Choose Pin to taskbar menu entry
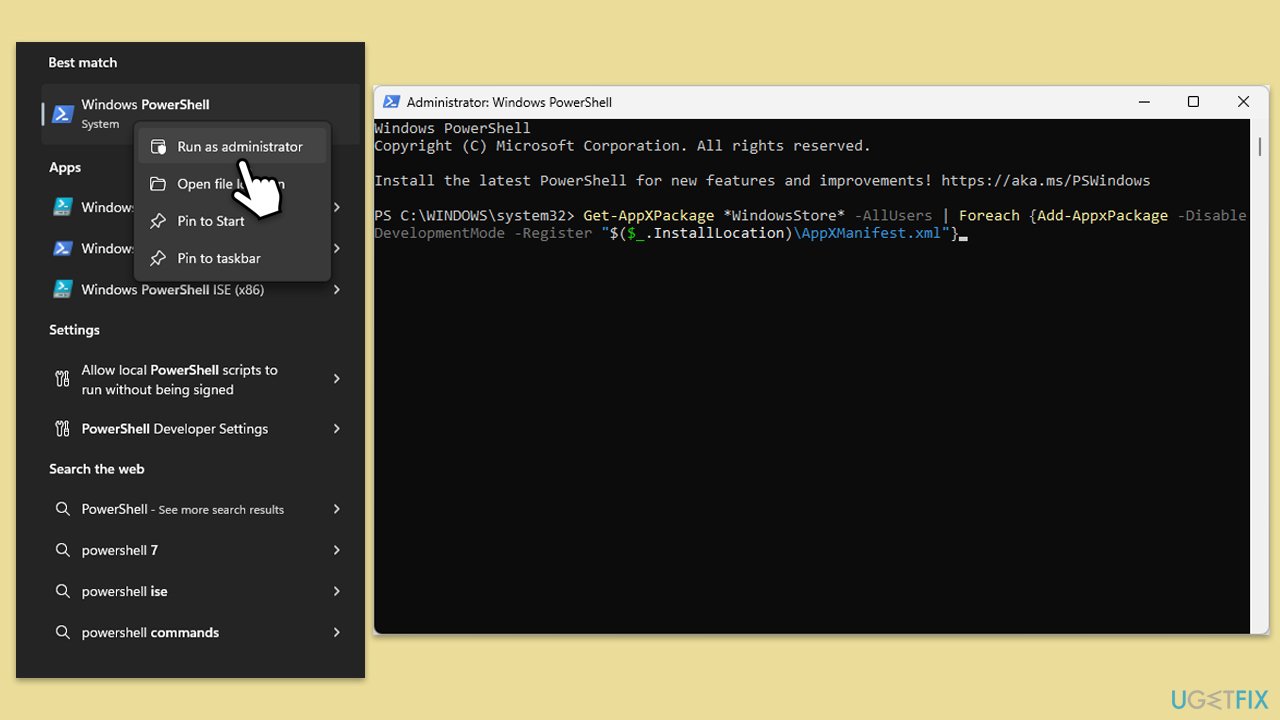Screen dimensions: 1280x720 [219, 258]
